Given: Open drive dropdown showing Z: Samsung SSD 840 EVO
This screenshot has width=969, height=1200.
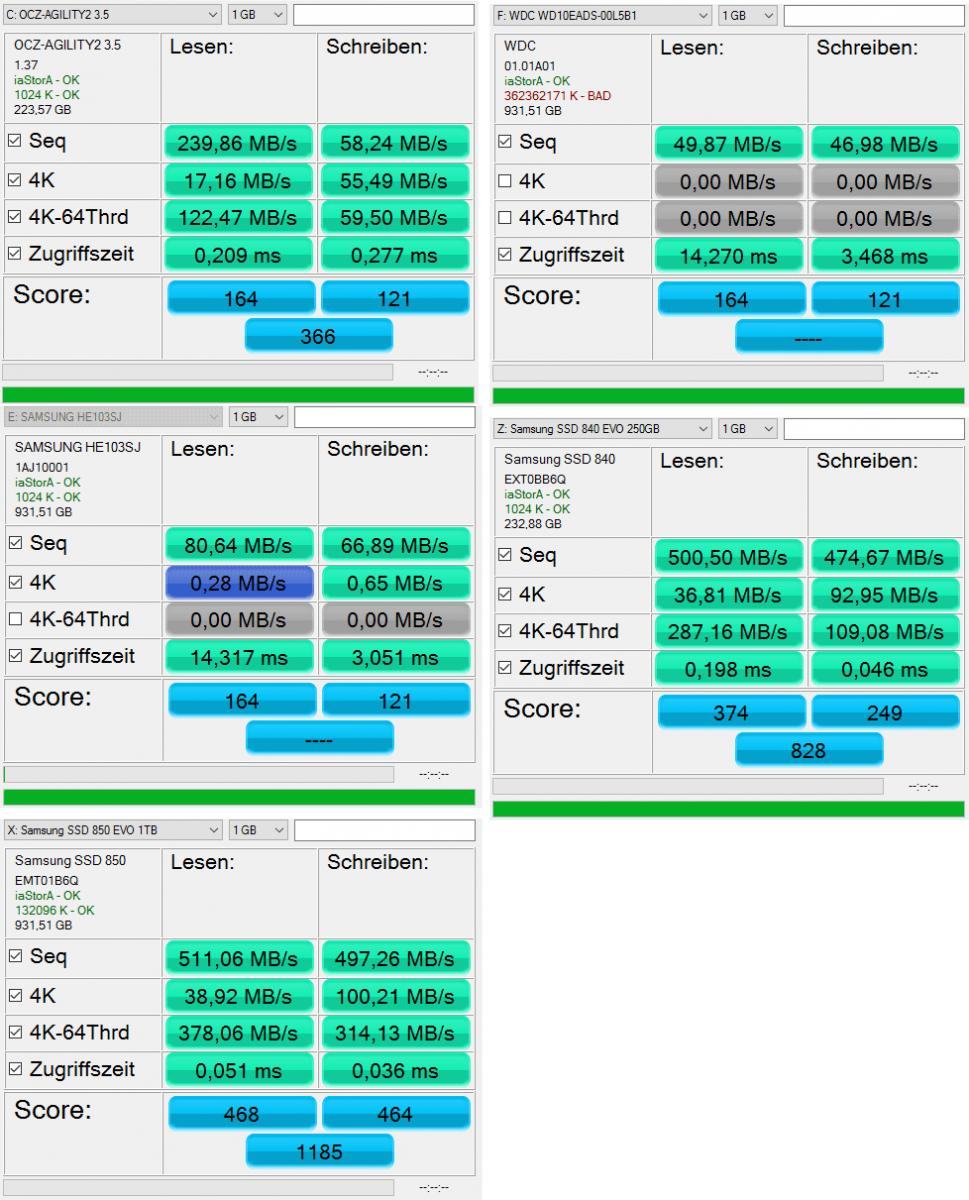Looking at the screenshot, I should 602,429.
